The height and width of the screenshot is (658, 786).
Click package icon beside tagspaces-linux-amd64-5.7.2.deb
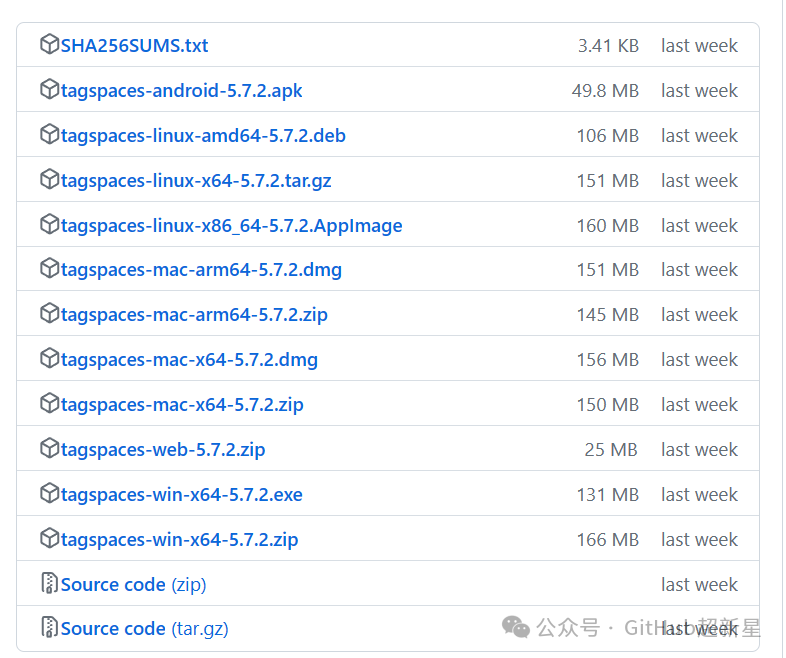[x=49, y=134]
